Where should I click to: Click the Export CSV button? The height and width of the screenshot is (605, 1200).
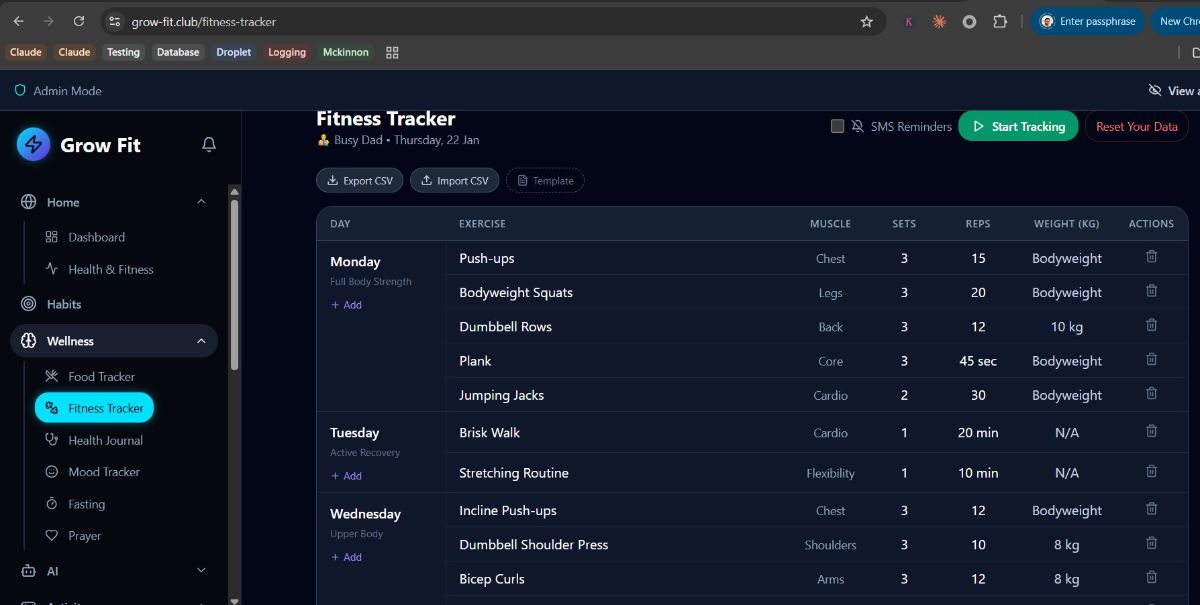coord(359,181)
